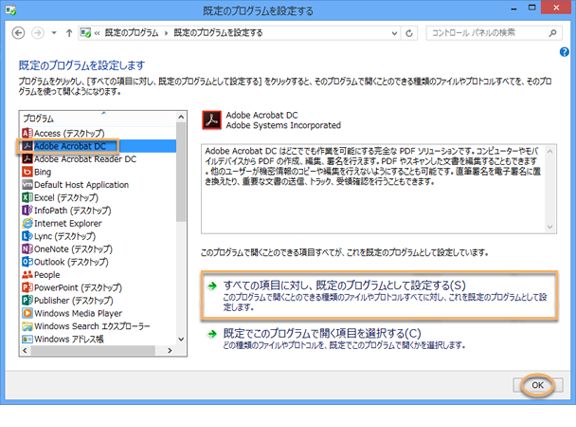Select the "Internet Explorer" text entry

click(x=68, y=223)
